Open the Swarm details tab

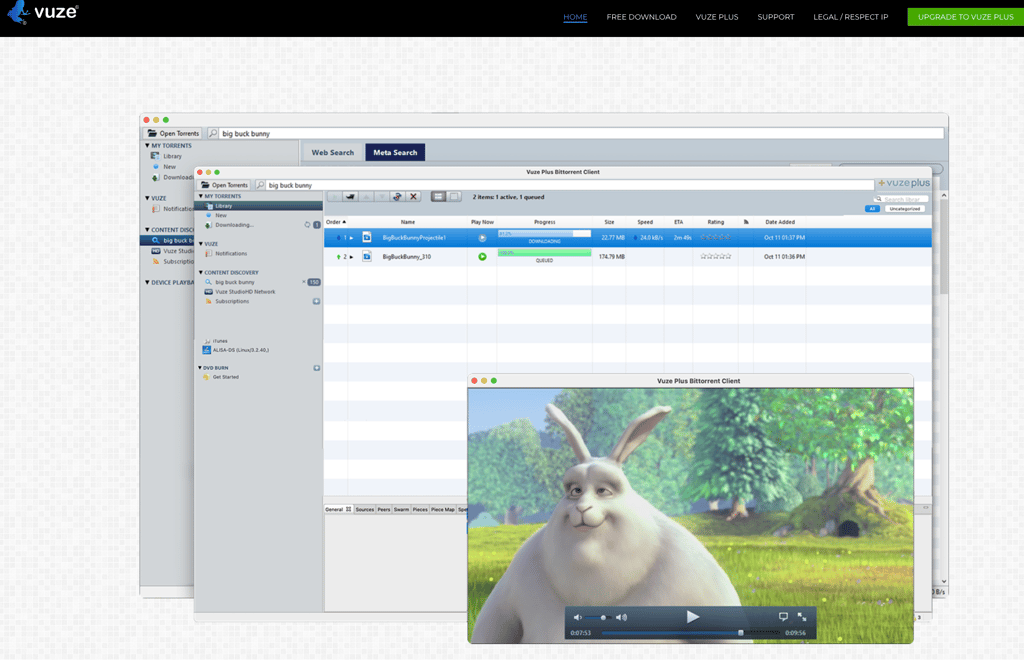click(401, 509)
